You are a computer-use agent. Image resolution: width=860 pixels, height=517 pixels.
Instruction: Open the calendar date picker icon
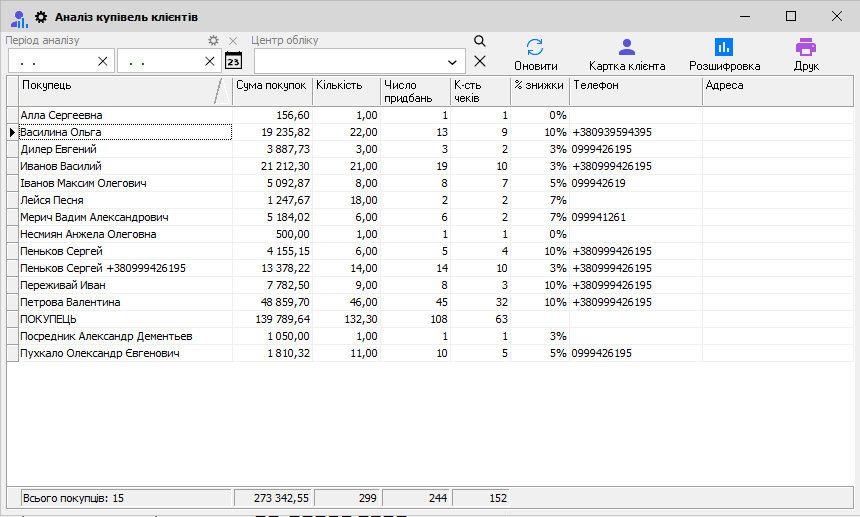233,61
